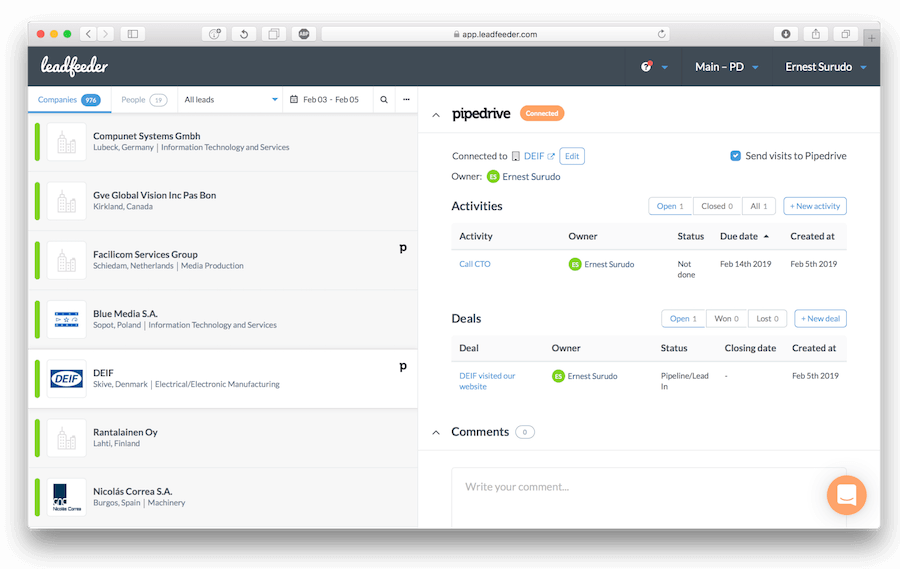Open the three-dot more options menu
This screenshot has height=569, width=900.
(x=406, y=99)
